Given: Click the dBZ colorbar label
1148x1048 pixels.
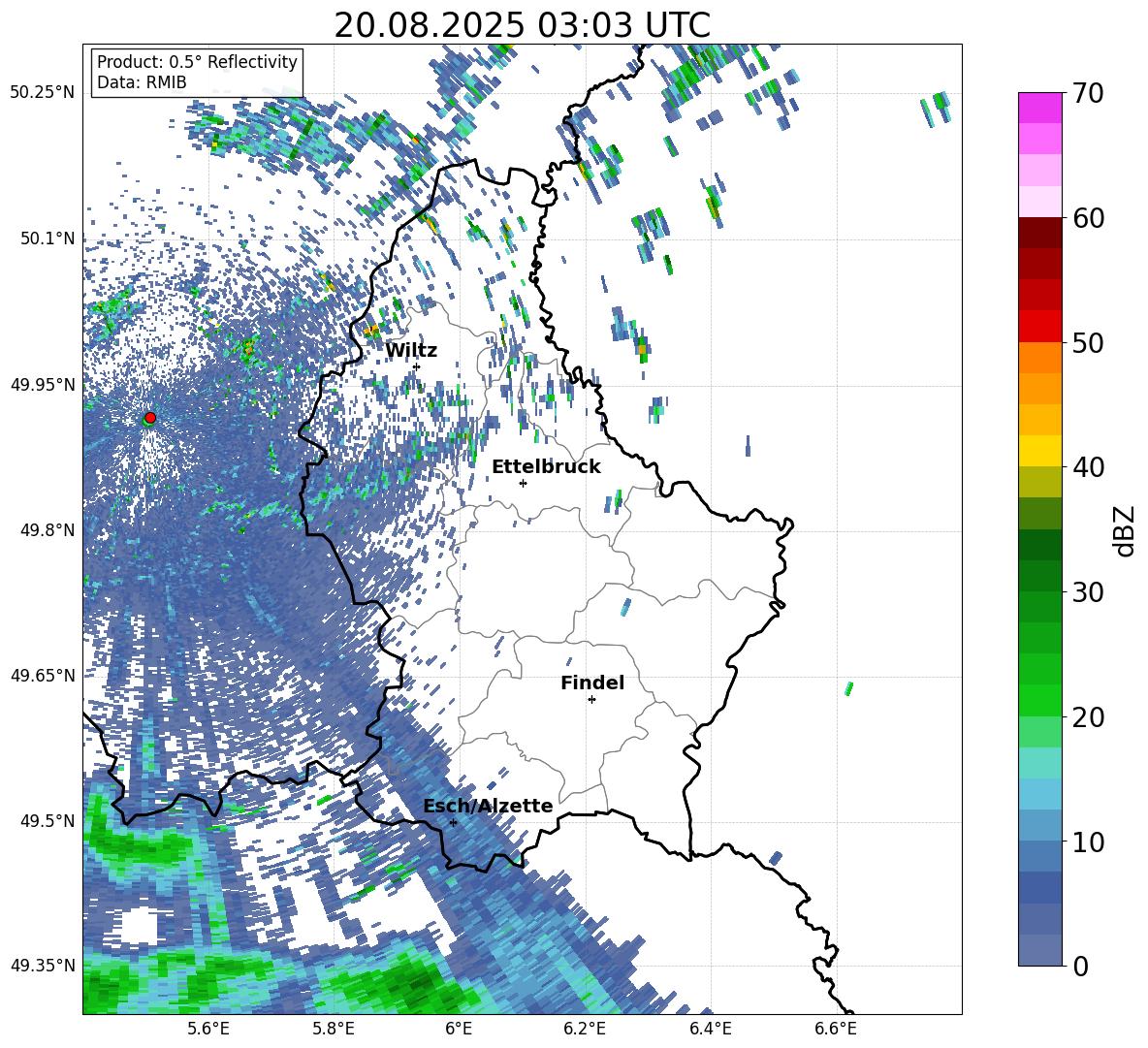Looking at the screenshot, I should tap(1125, 530).
